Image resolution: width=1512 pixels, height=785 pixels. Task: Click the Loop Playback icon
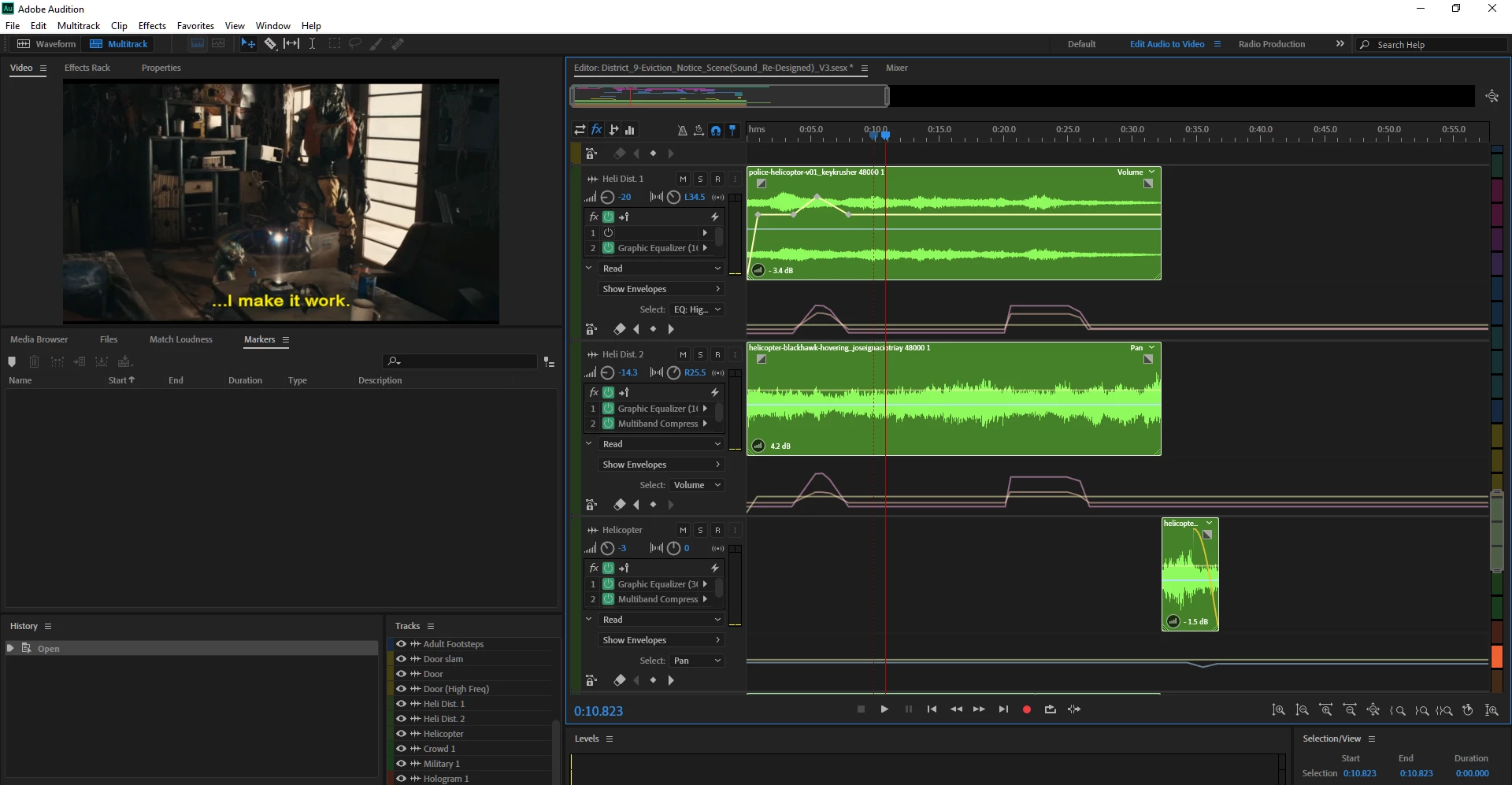coord(1050,709)
